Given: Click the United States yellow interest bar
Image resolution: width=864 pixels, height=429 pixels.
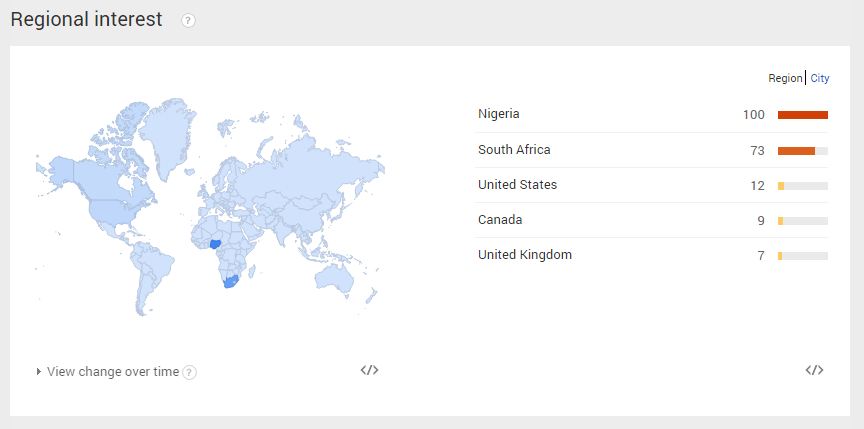Looking at the screenshot, I should [781, 185].
